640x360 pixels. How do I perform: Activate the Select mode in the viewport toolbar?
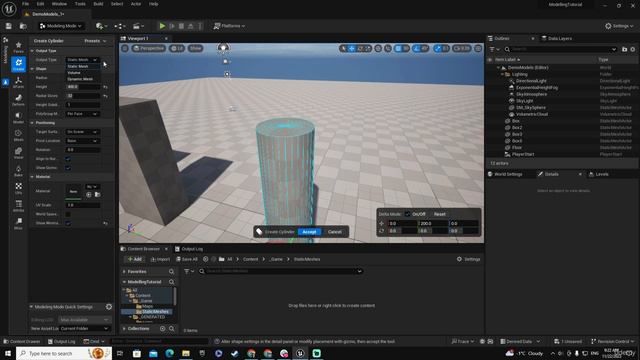[x=343, y=48]
